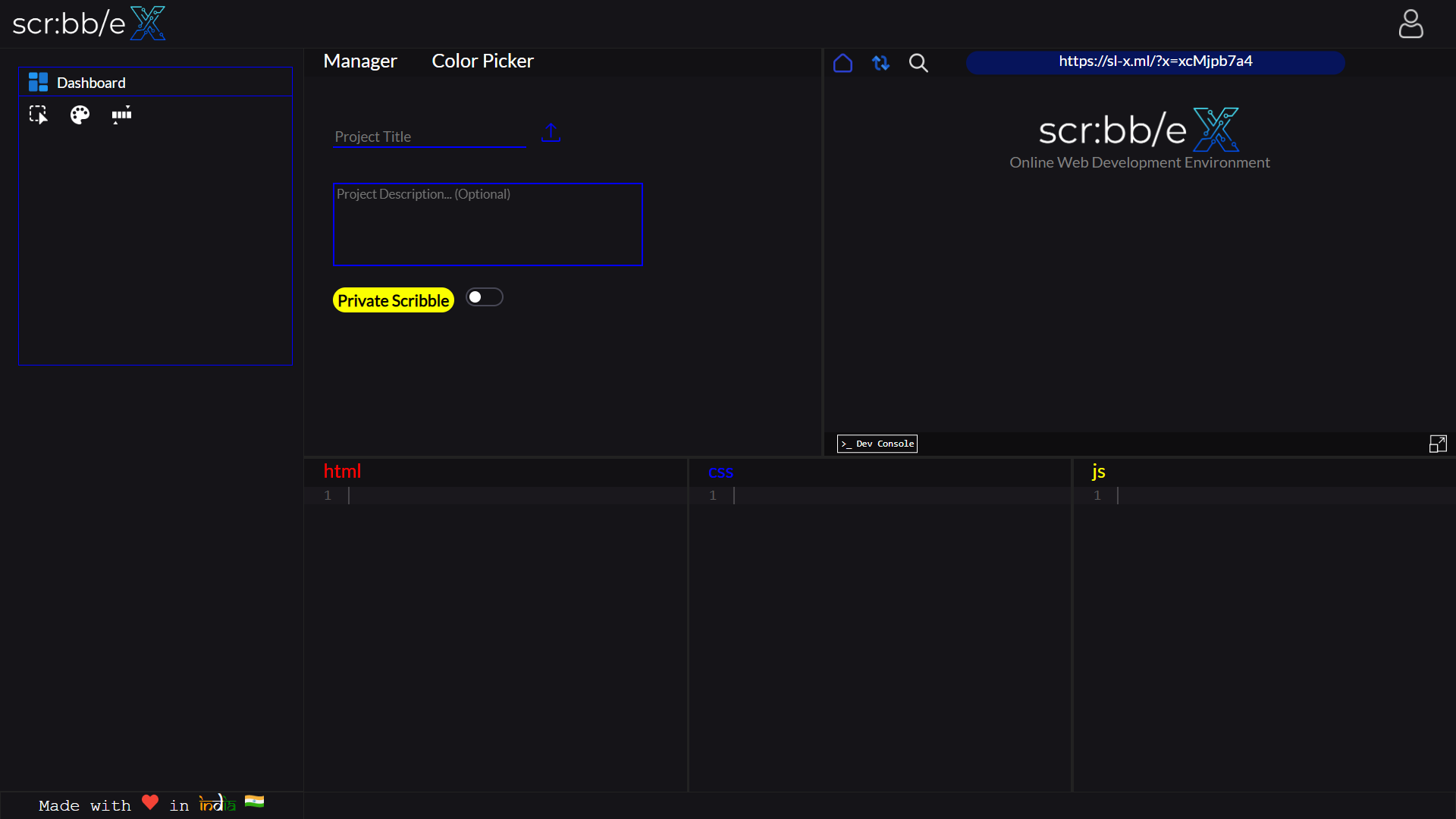Click the Project Title input field
The width and height of the screenshot is (1456, 819).
pos(429,137)
